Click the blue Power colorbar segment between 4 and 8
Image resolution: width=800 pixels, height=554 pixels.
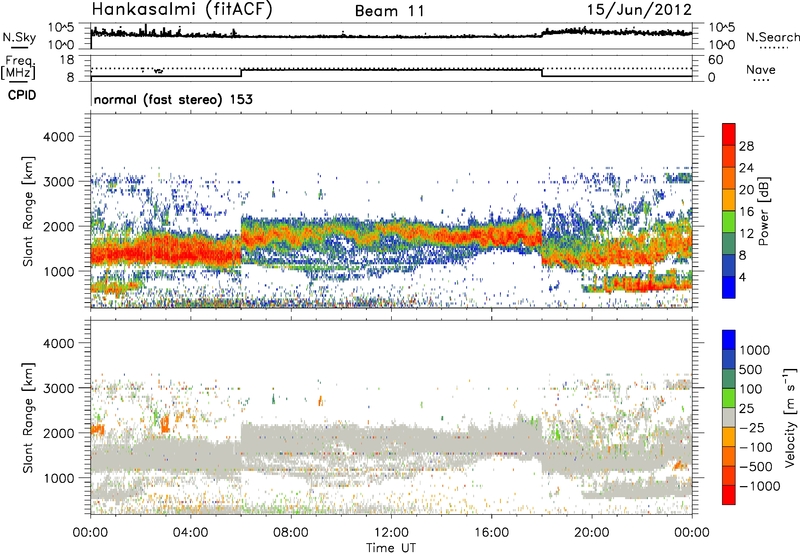[729, 266]
